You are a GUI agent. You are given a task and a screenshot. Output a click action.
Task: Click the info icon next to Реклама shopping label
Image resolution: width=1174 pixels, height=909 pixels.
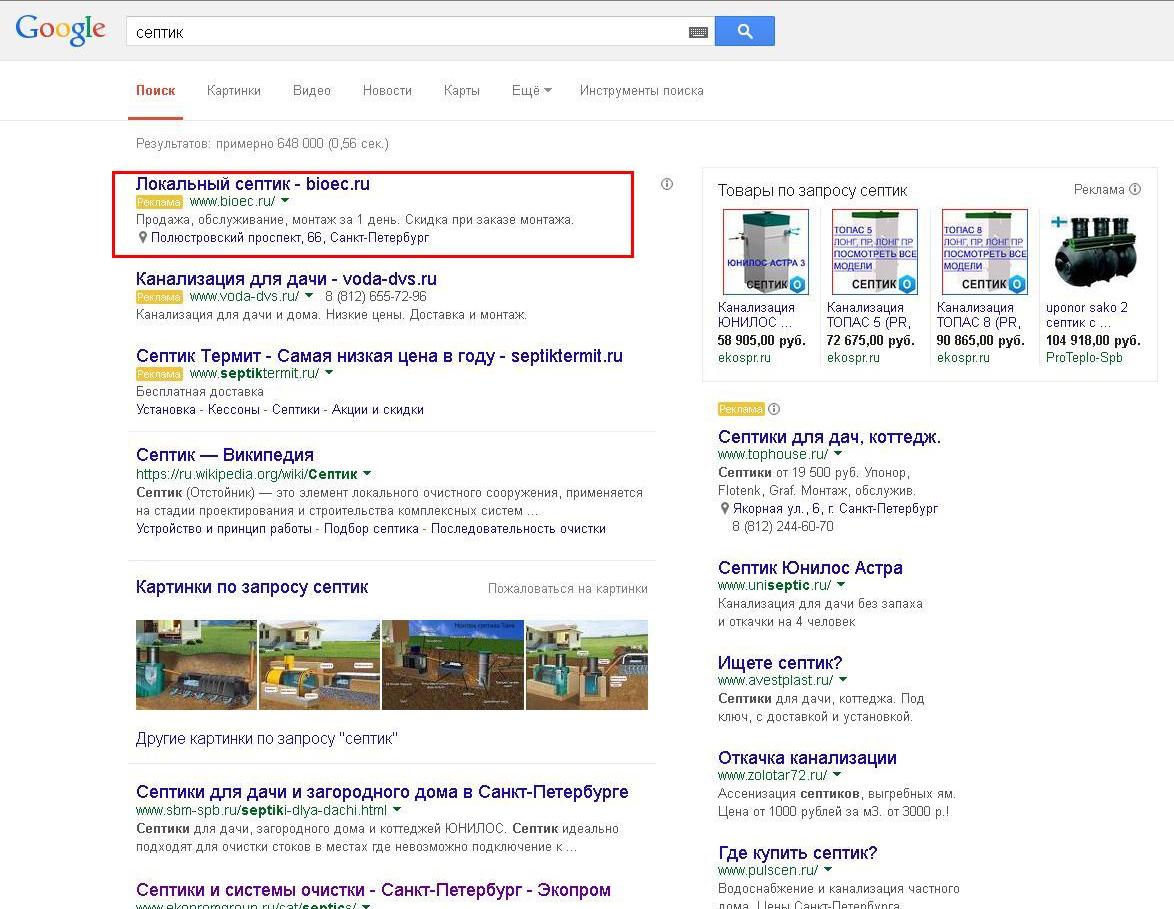pyautogui.click(x=1135, y=189)
